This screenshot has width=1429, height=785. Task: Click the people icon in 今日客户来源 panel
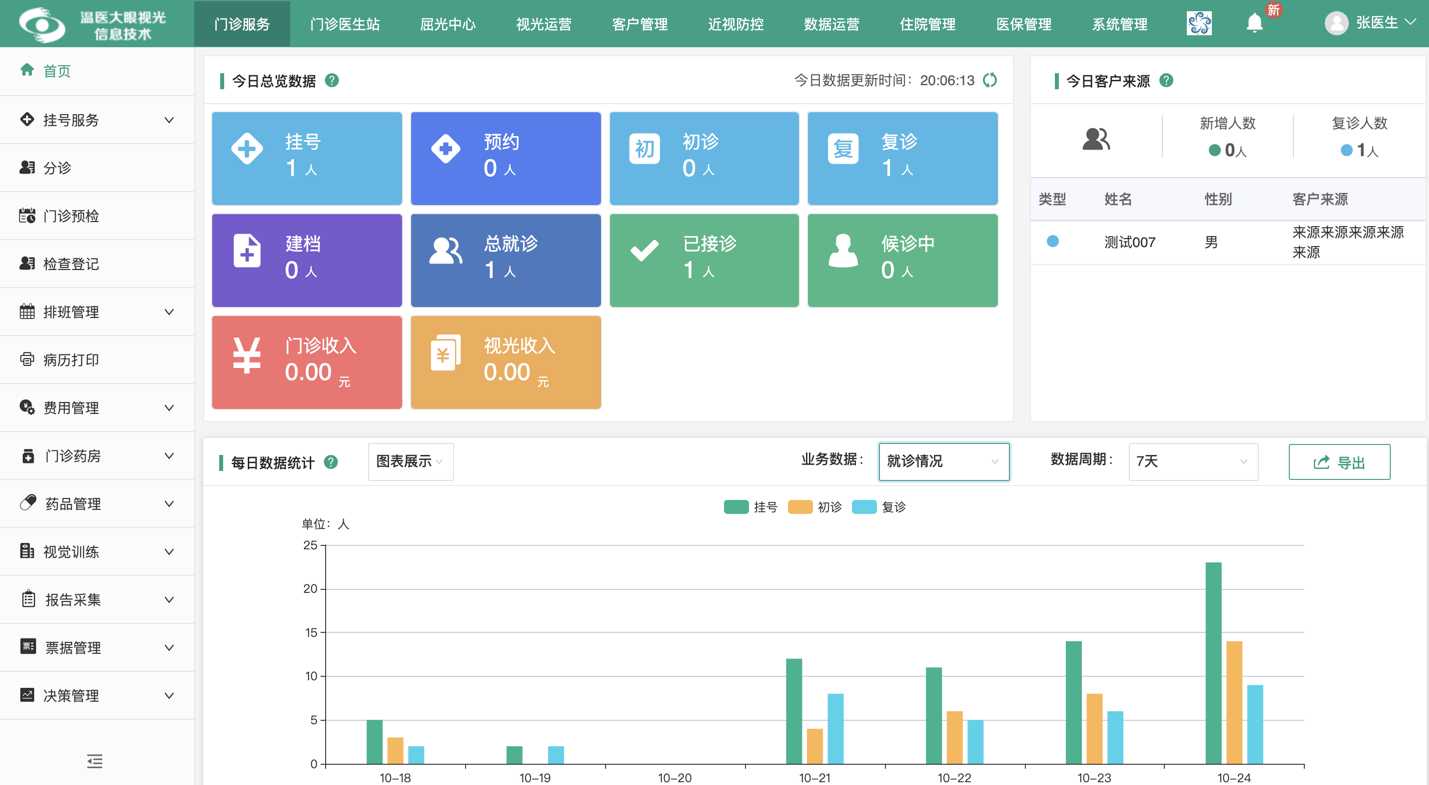click(x=1096, y=139)
